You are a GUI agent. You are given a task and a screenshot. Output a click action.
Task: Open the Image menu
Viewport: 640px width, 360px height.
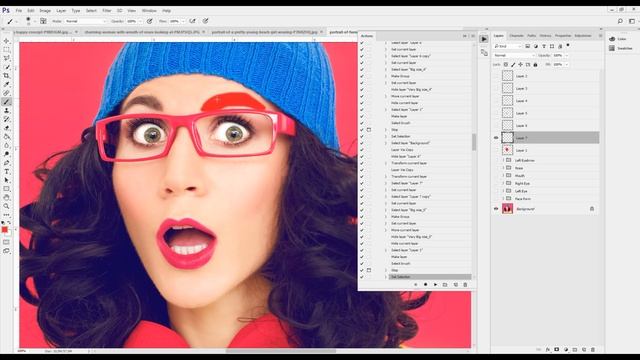(x=45, y=11)
